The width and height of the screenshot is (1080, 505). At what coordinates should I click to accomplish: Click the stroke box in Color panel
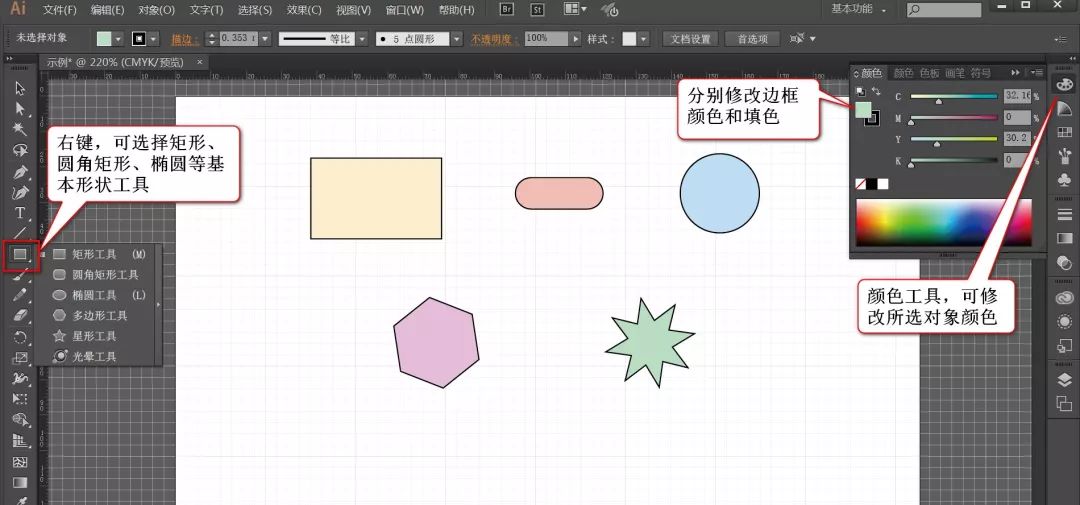tap(873, 118)
